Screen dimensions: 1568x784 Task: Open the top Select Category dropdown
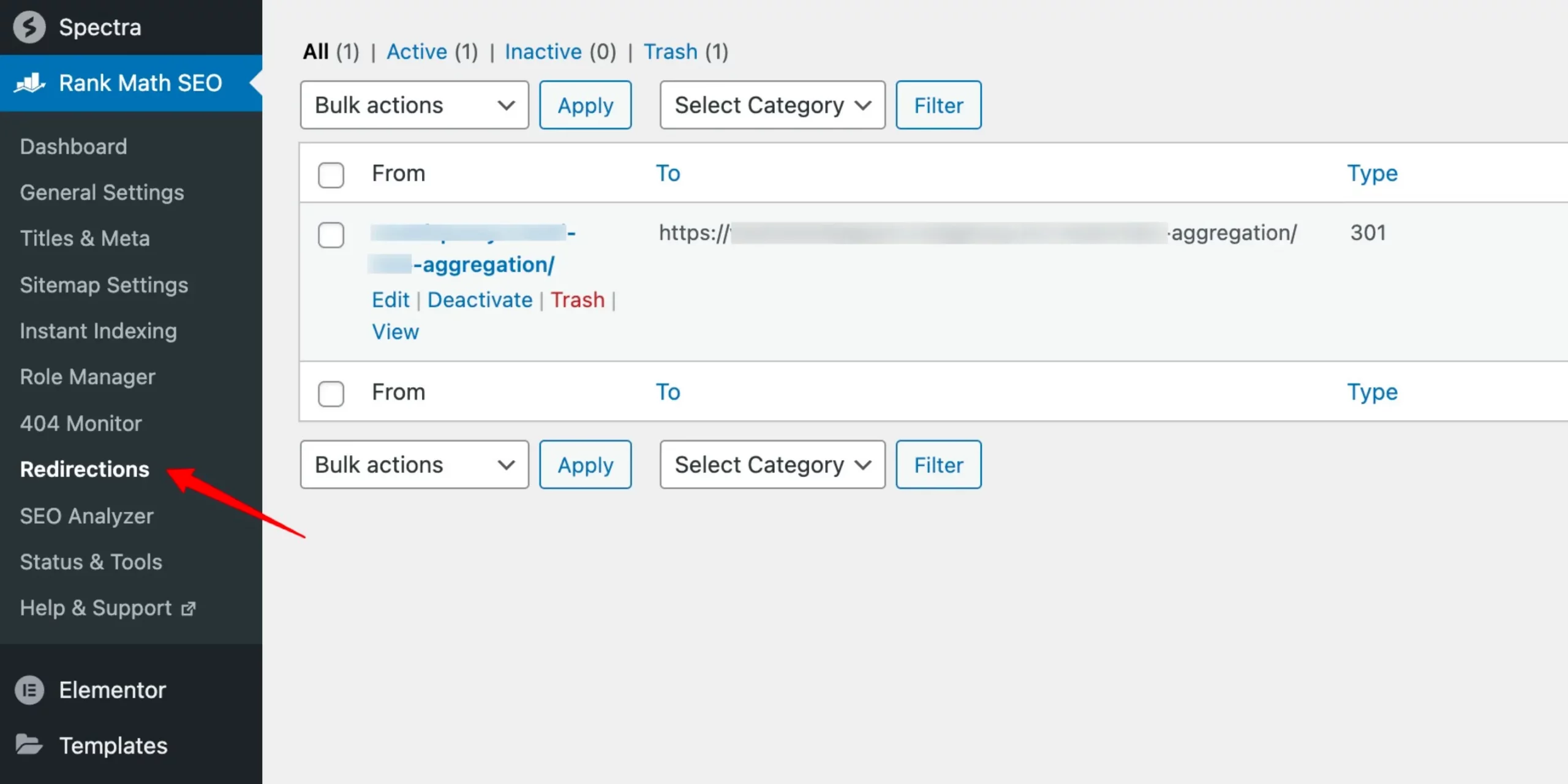coord(772,105)
